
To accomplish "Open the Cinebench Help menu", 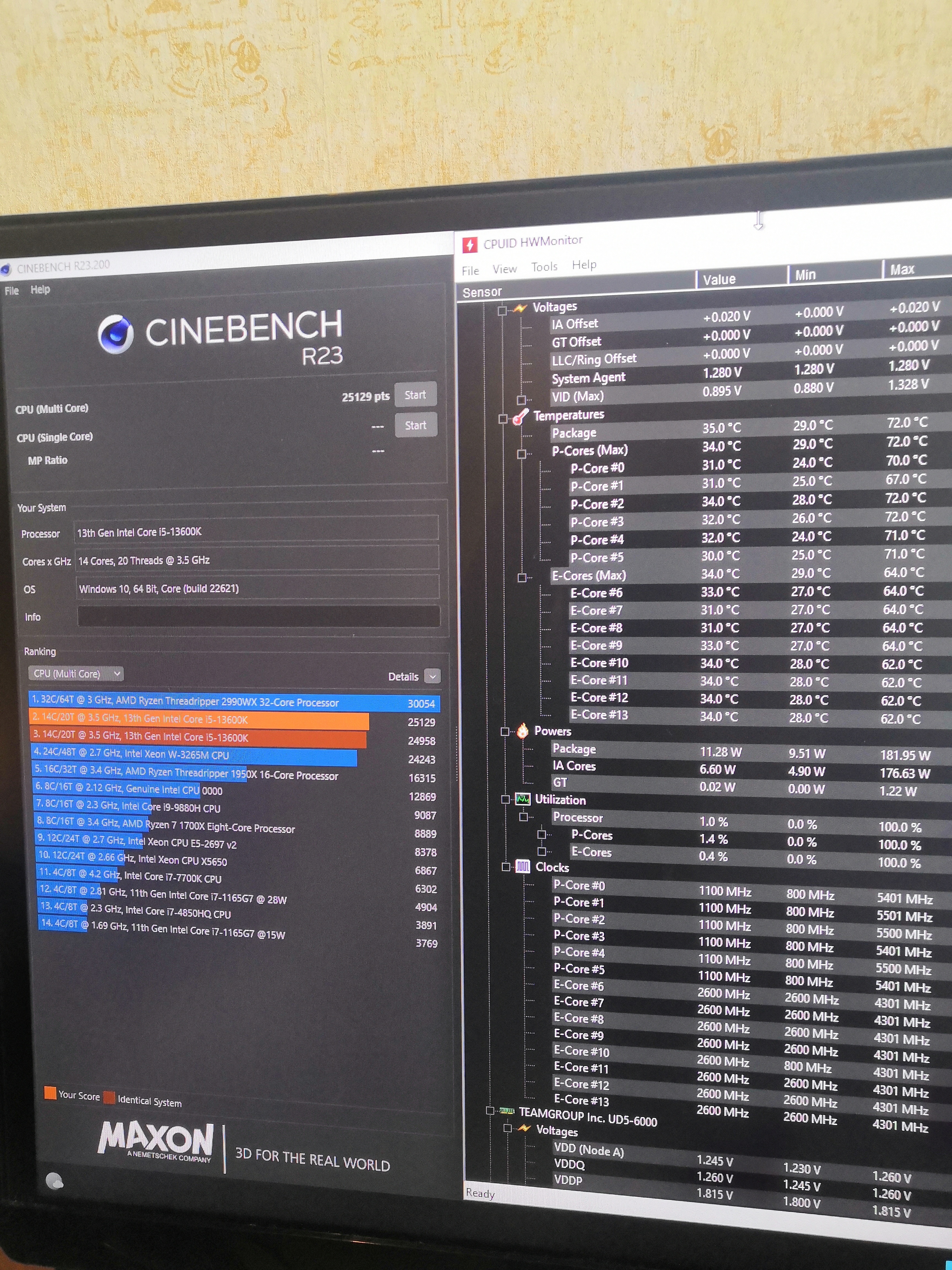I will coord(40,290).
